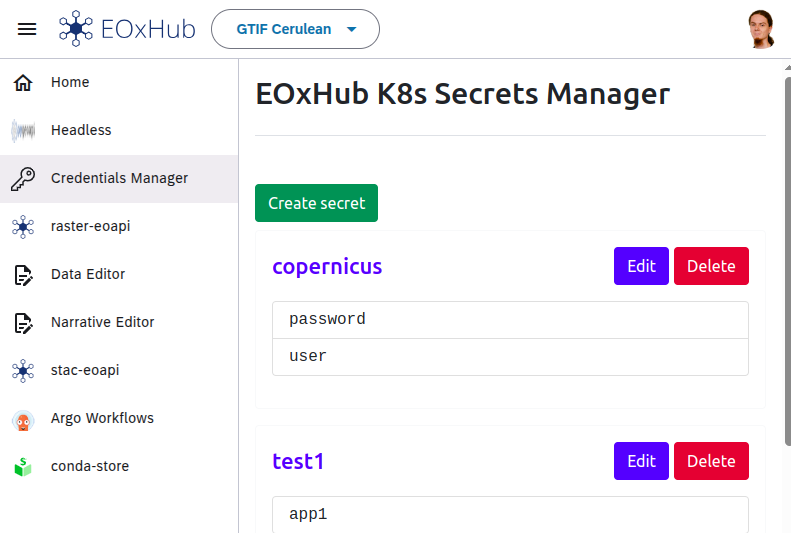Delete the copernicus secret

711,266
